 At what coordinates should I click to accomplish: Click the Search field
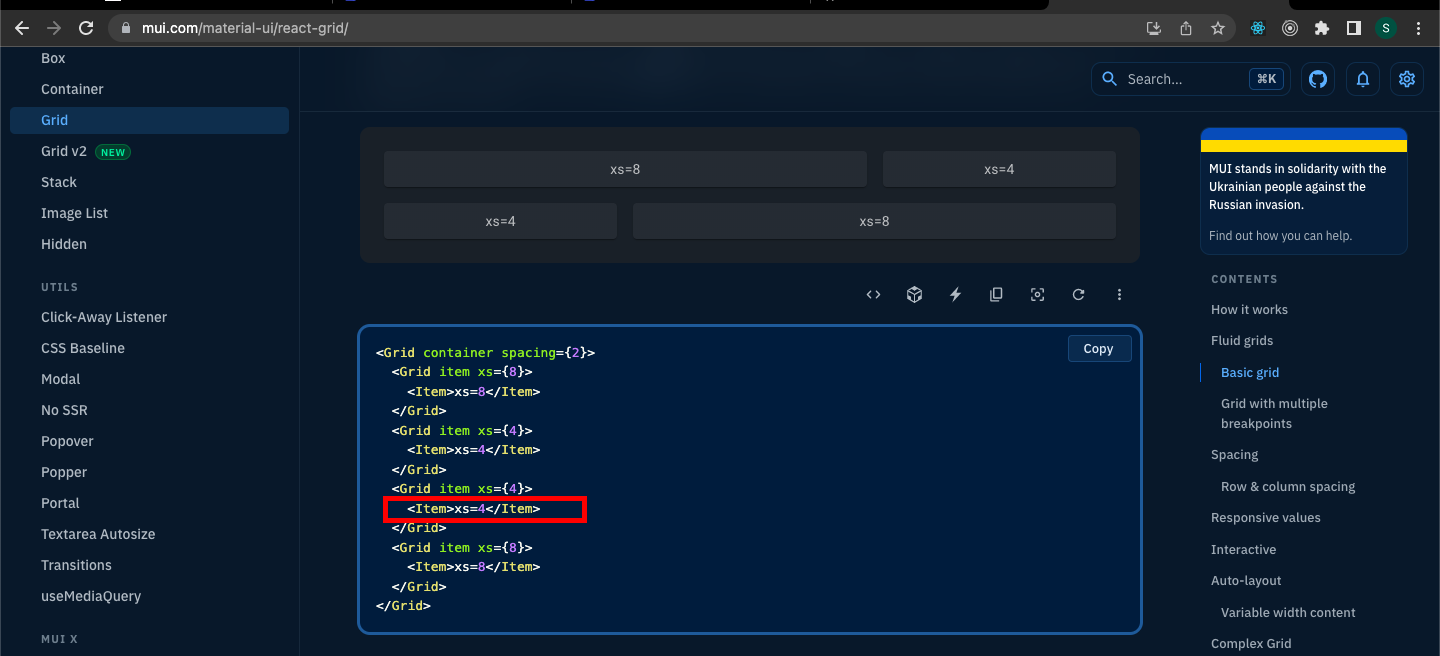tap(1180, 79)
